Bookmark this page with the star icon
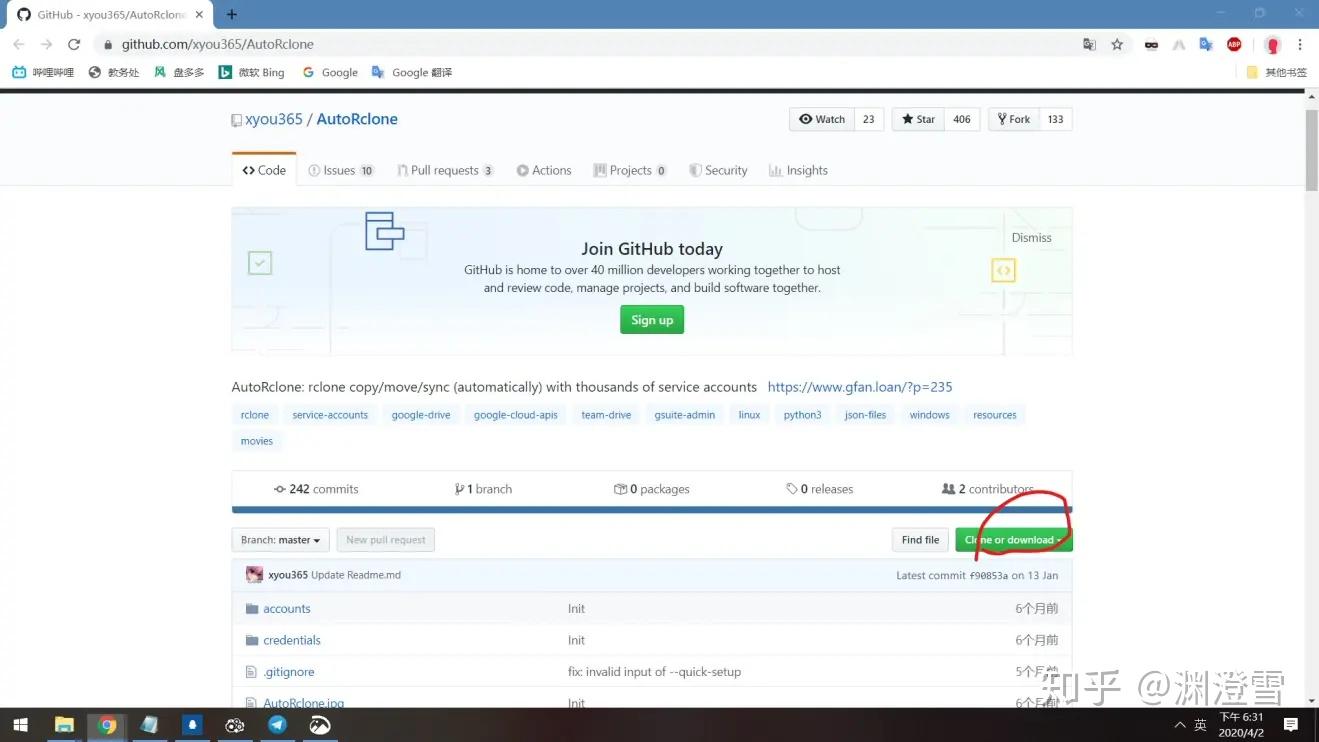The image size is (1319, 742). (x=1117, y=44)
